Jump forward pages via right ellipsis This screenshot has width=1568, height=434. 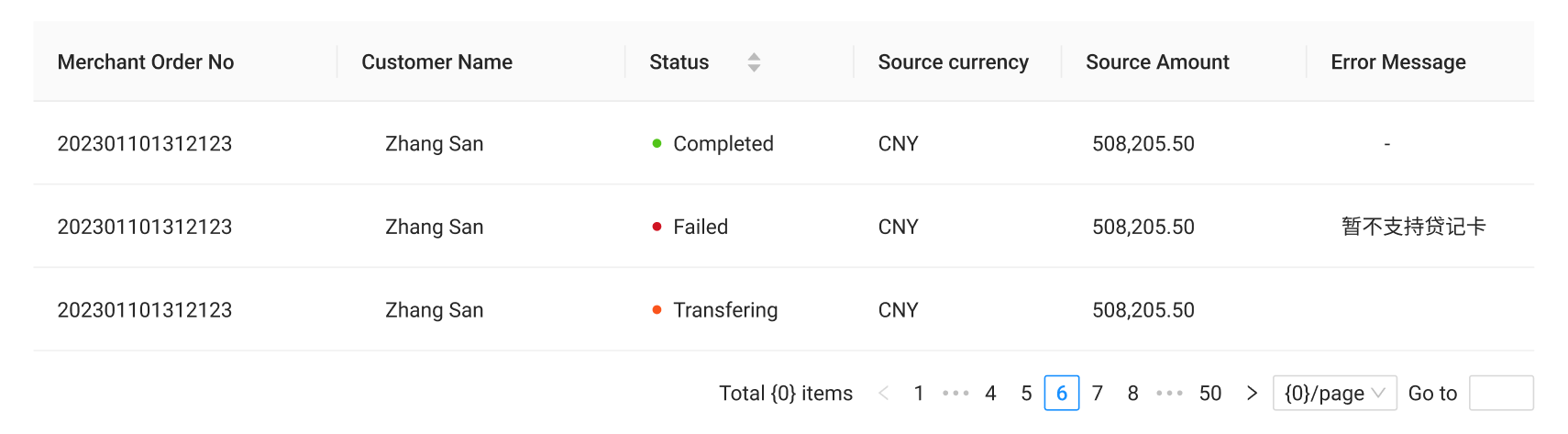click(1169, 394)
